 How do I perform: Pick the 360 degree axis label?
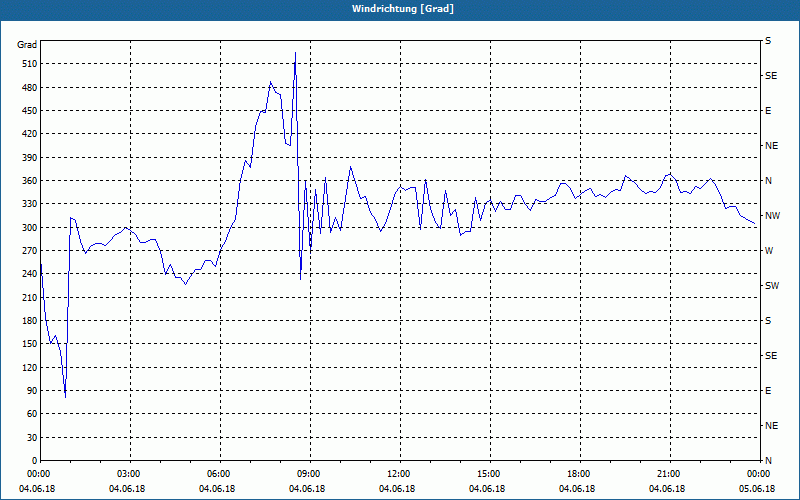point(30,181)
